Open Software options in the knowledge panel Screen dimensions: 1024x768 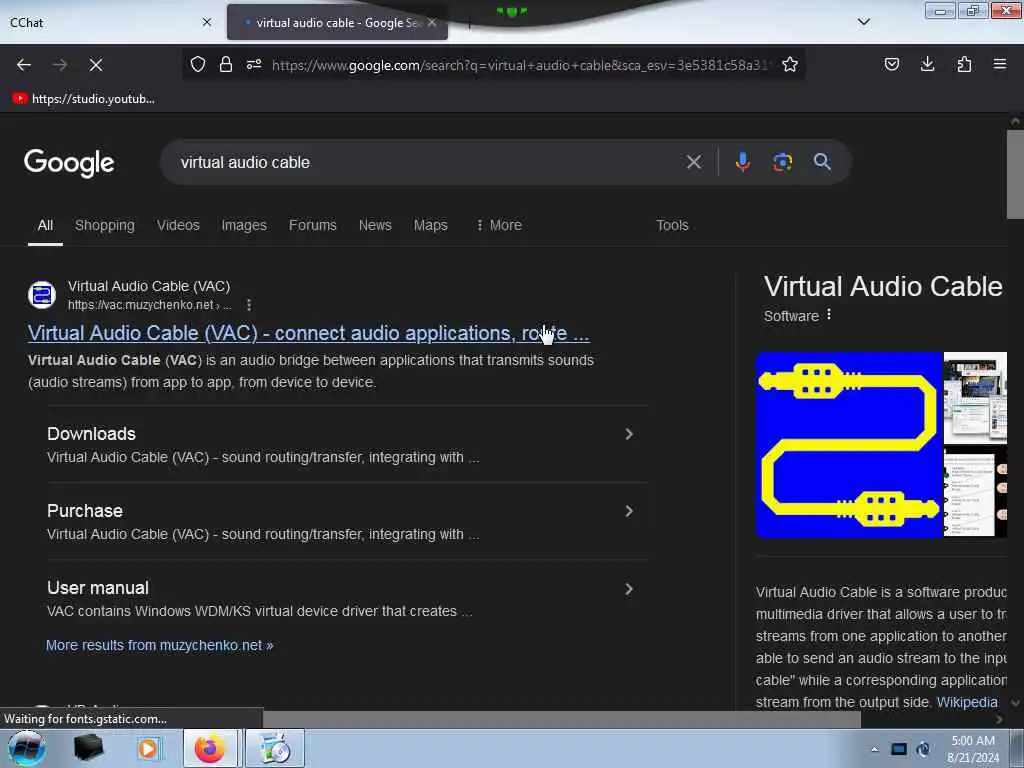(829, 315)
